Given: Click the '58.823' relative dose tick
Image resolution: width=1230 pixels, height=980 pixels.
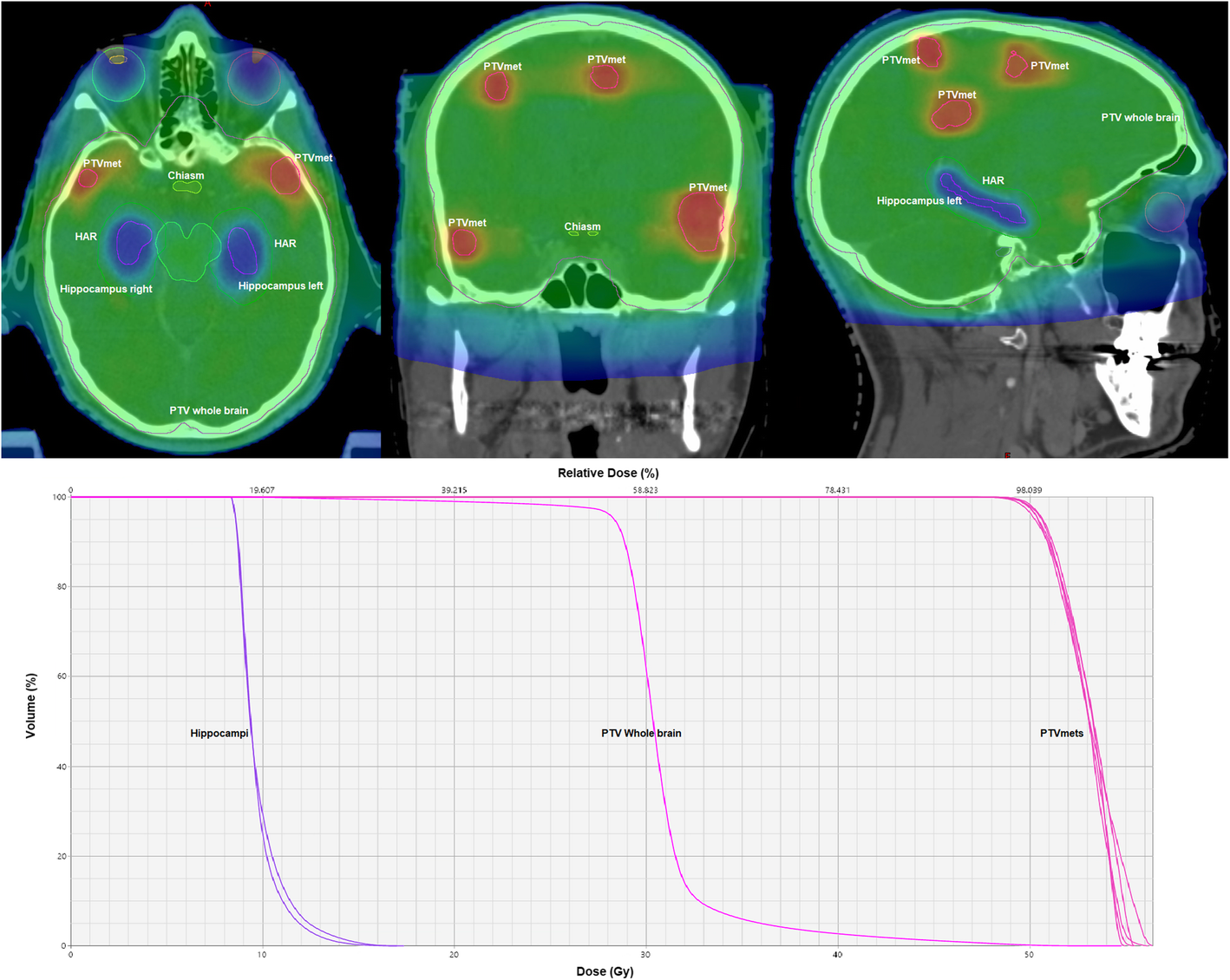Looking at the screenshot, I should 645,490.
